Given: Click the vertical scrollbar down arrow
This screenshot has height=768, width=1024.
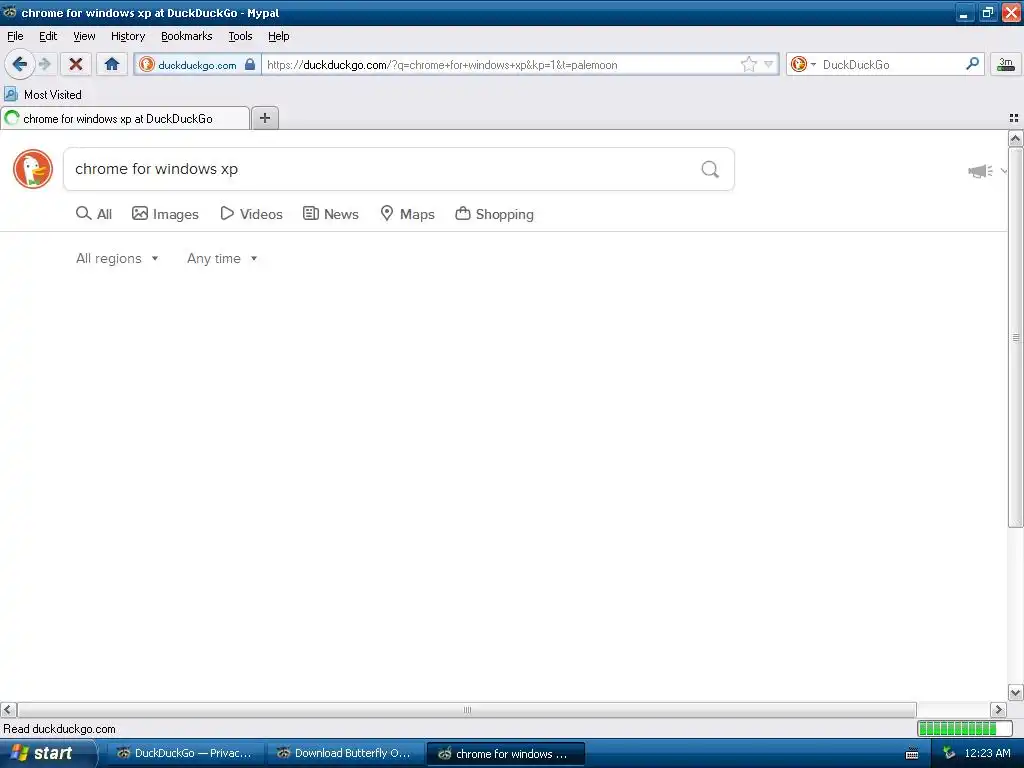Looking at the screenshot, I should [1015, 693].
